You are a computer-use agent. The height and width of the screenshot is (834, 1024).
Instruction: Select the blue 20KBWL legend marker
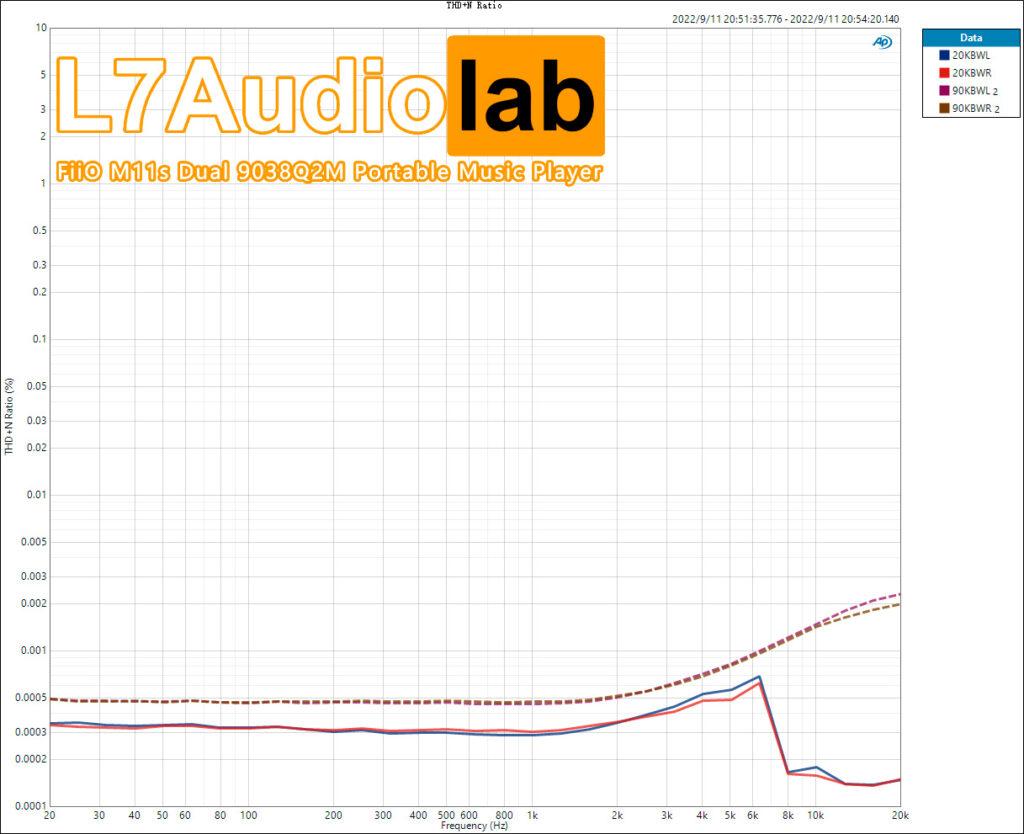coord(944,55)
